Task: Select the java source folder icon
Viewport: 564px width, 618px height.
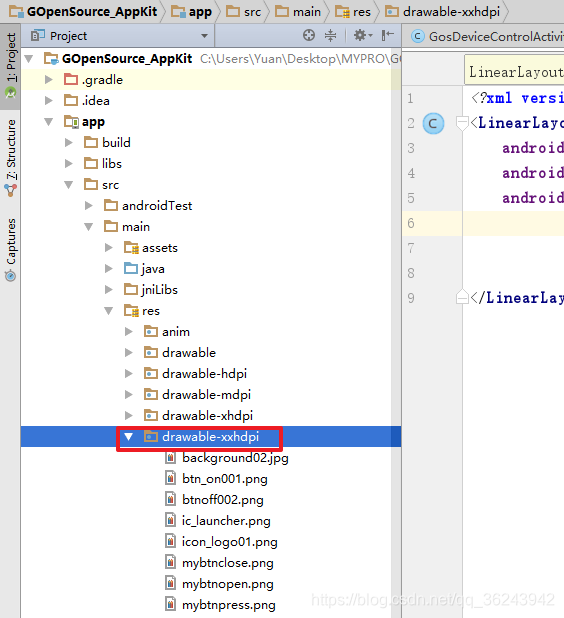Action: point(131,269)
